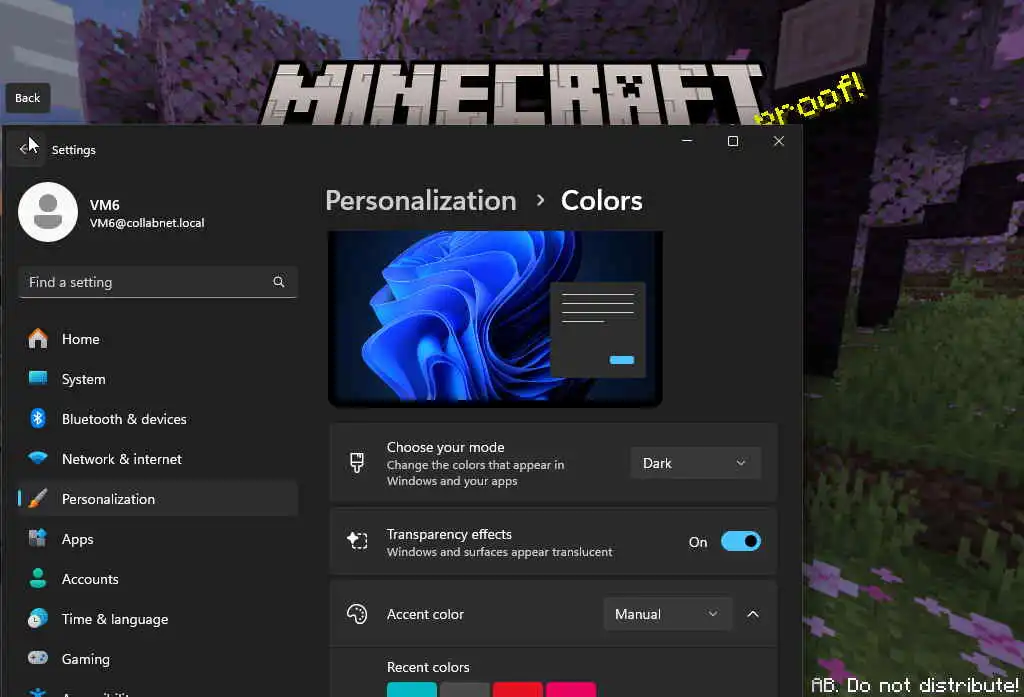Screen dimensions: 1024x697
Task: Click the Accent color palette icon
Action: pyautogui.click(x=357, y=614)
